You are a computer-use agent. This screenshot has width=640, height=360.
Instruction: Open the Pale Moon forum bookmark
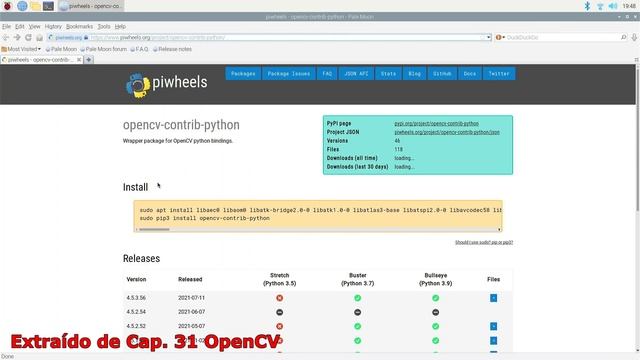(x=103, y=49)
